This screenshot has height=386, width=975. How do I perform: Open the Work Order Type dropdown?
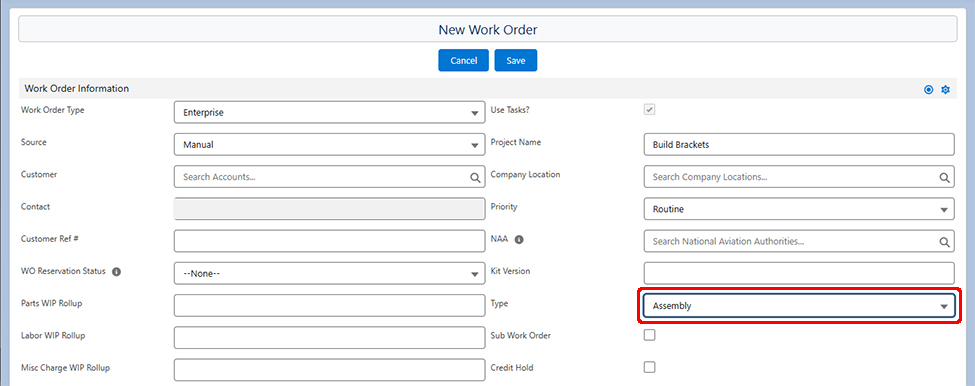(330, 113)
